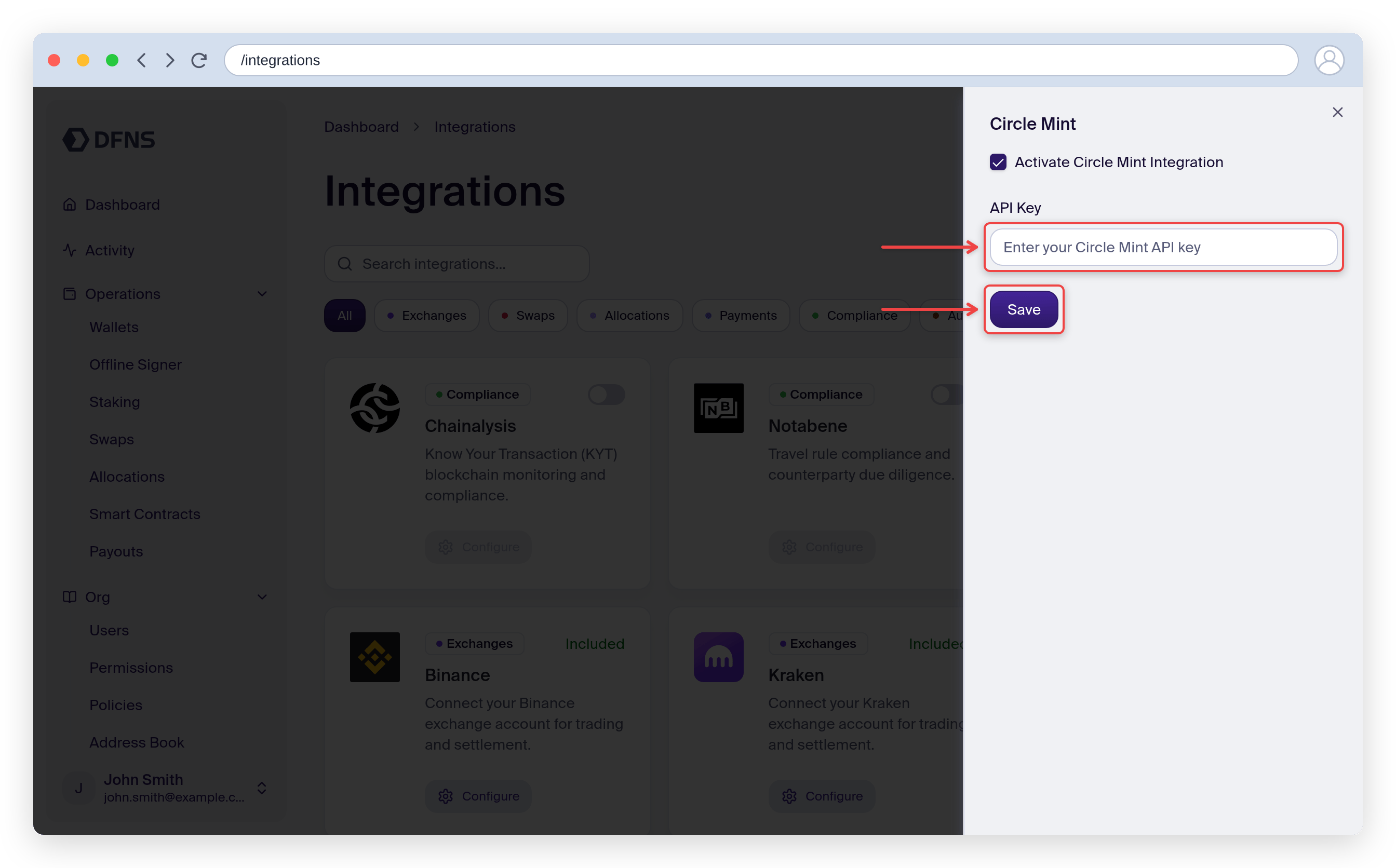Open Payouts in sidebar
1396x868 pixels.
(116, 551)
